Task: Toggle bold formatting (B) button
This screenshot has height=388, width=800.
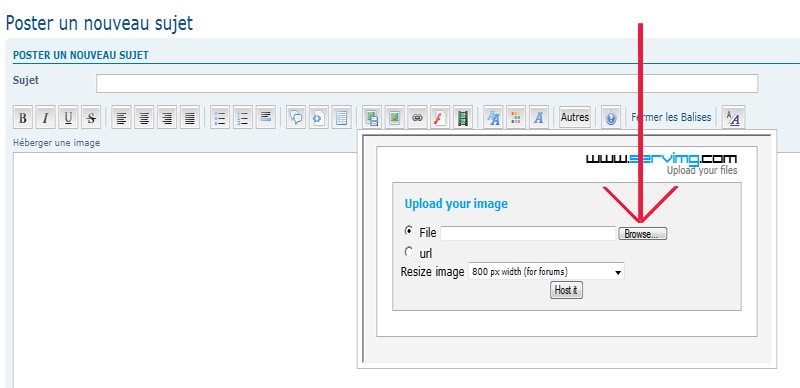Action: [23, 118]
